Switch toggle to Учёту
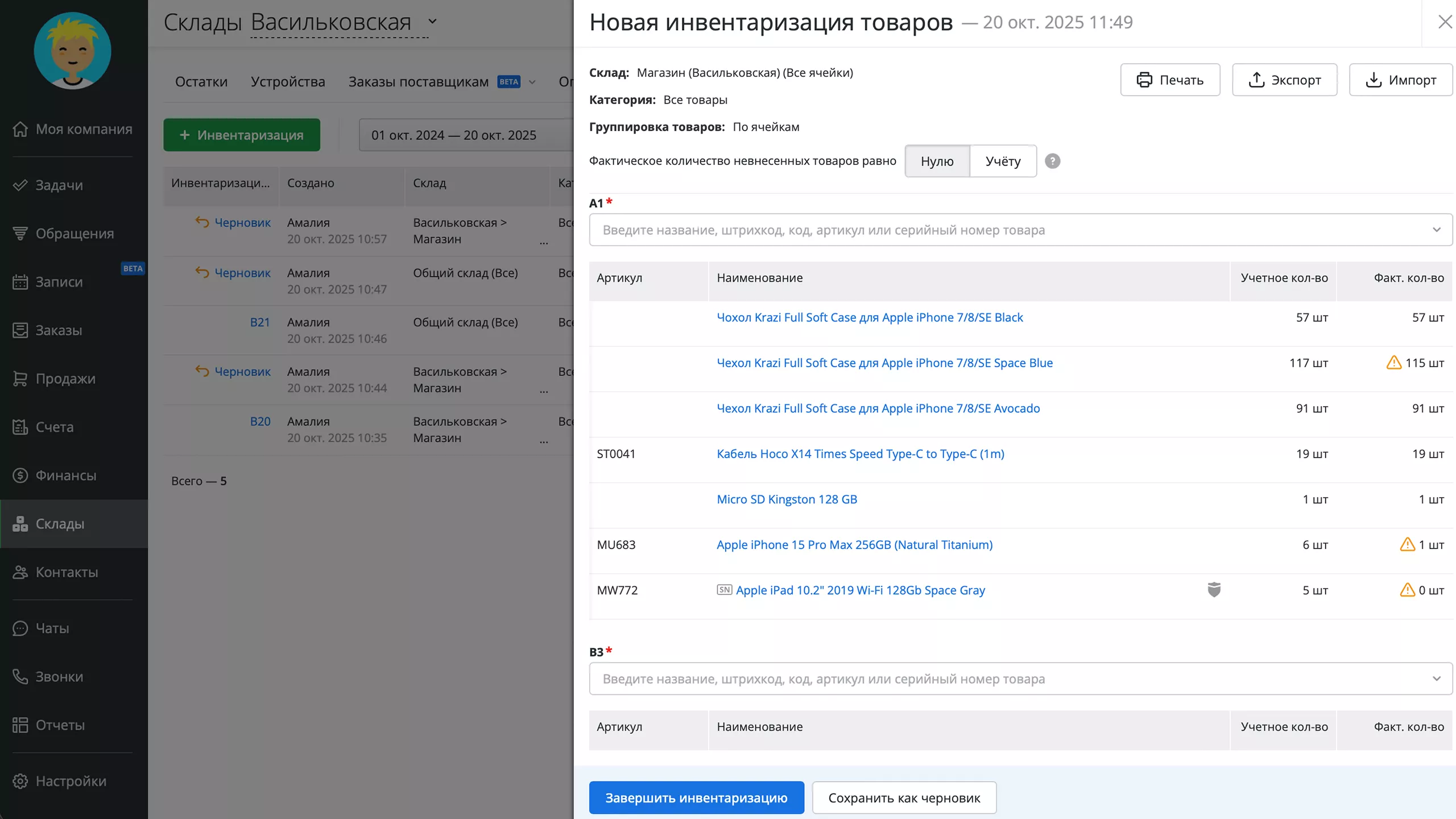Screen dimensions: 1456x819 (x=1003, y=161)
